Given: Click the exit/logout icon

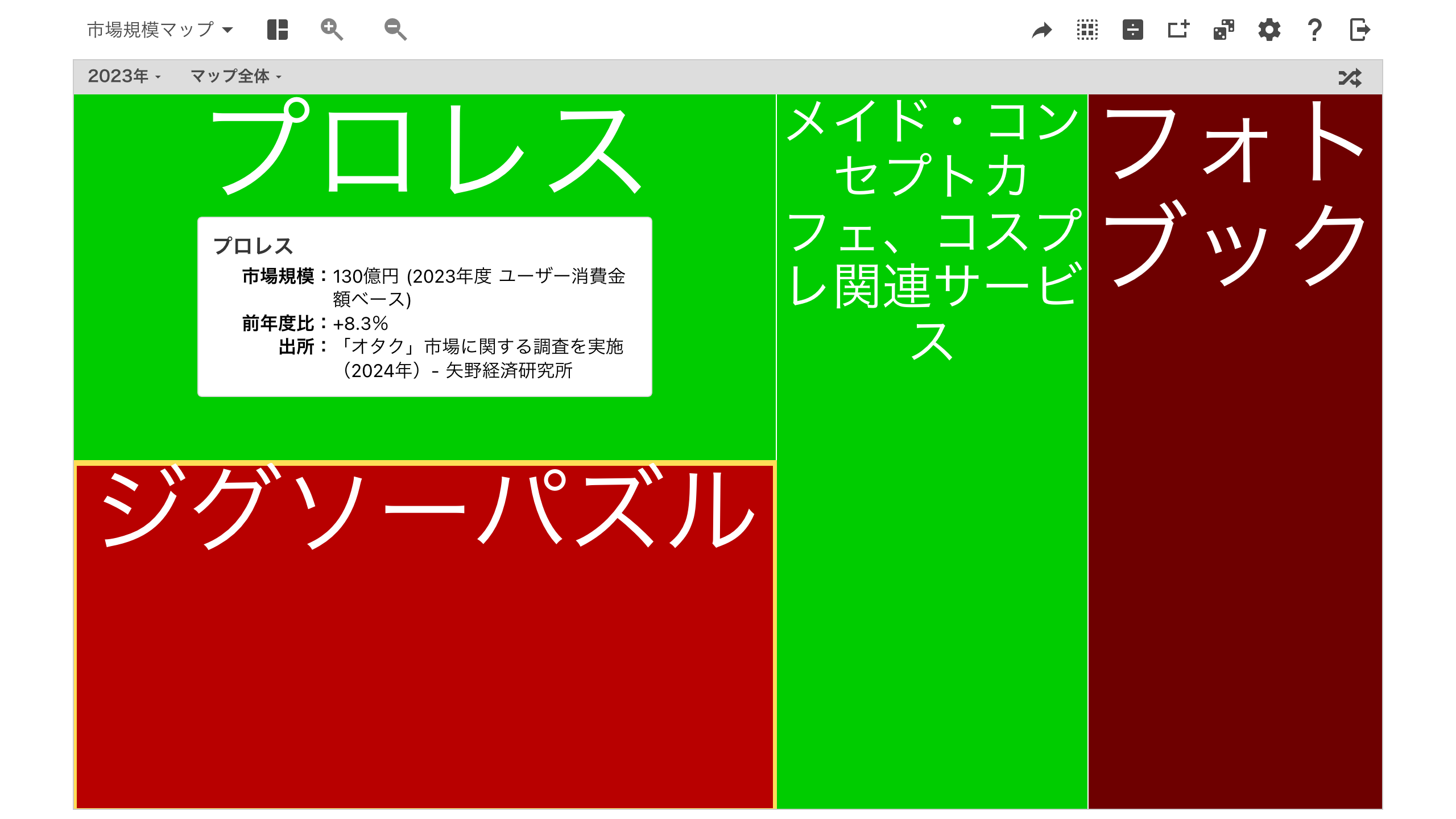Looking at the screenshot, I should tap(1360, 30).
